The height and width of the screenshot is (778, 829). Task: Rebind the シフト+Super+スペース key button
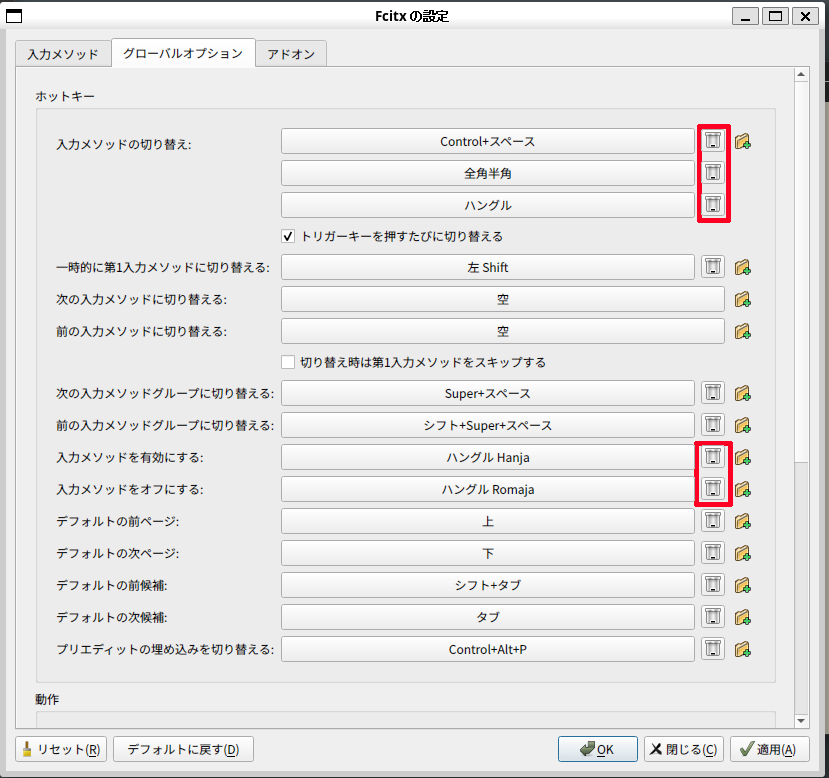487,425
